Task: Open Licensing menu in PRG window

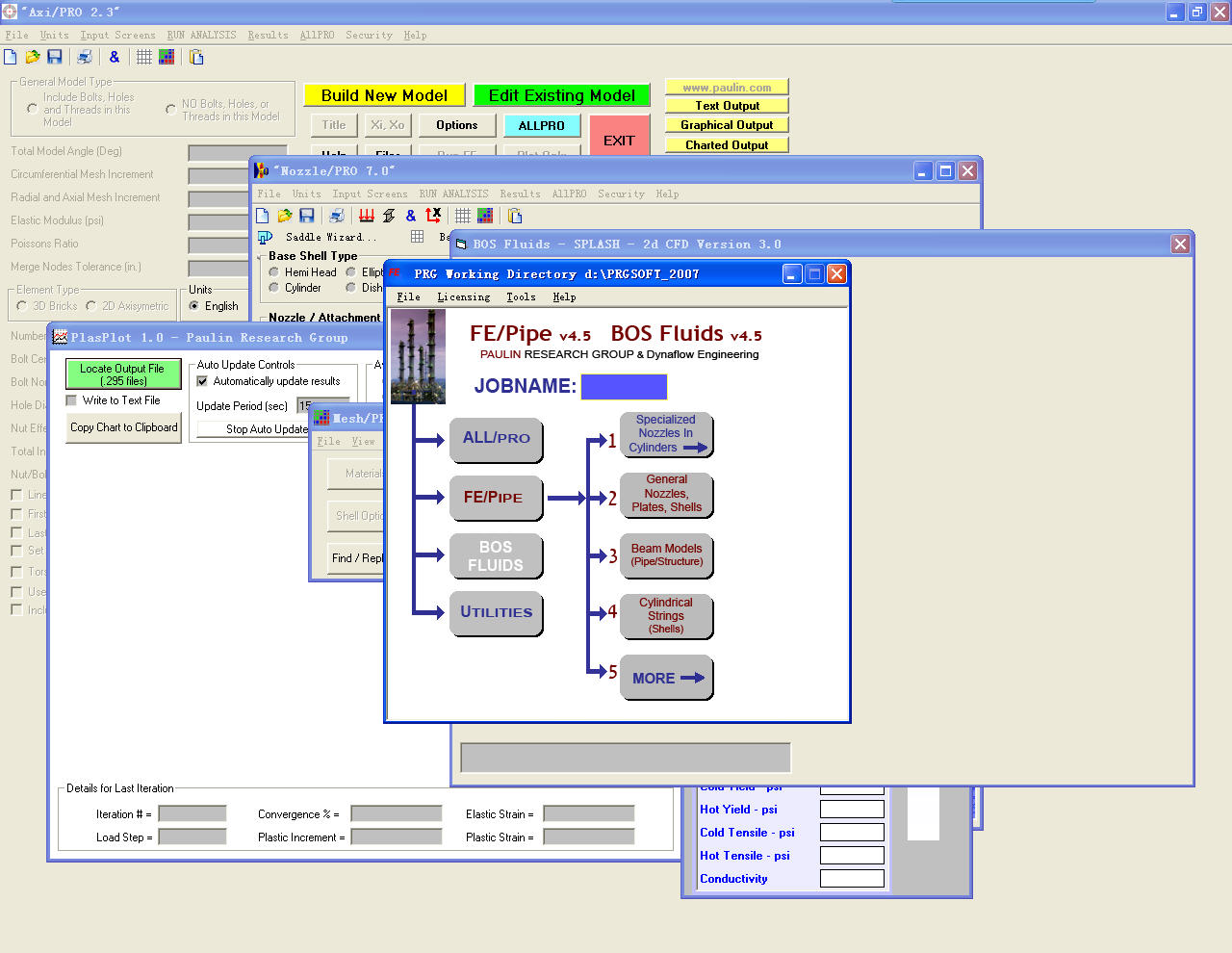Action: 463,296
